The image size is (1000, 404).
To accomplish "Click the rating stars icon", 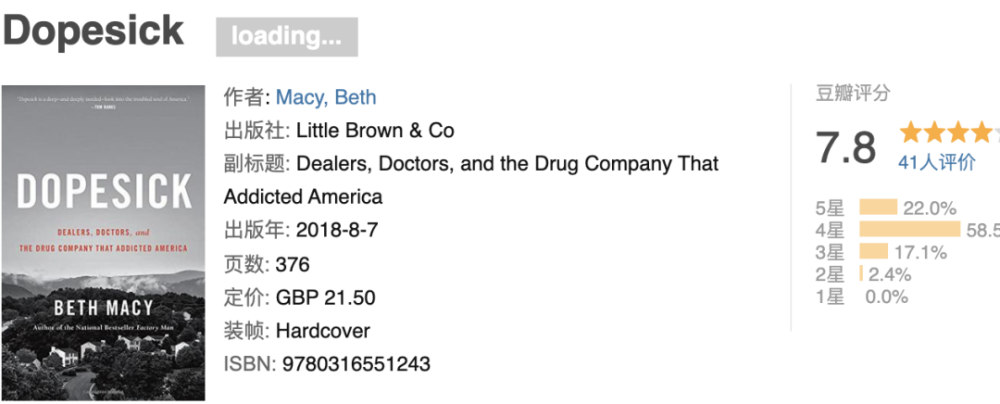I will (x=946, y=132).
